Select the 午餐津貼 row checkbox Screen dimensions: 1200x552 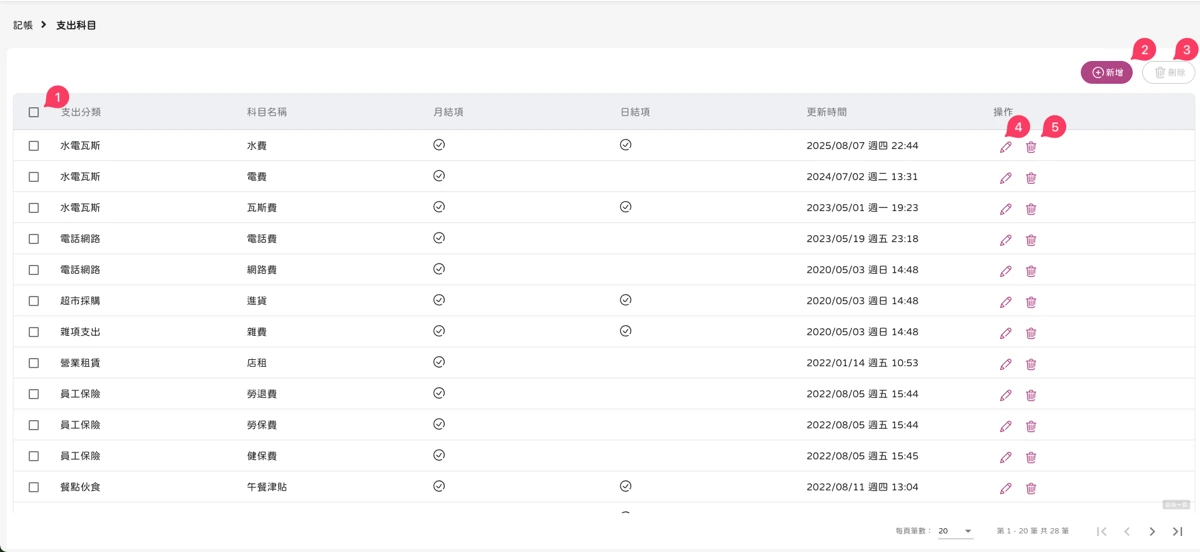coord(34,487)
